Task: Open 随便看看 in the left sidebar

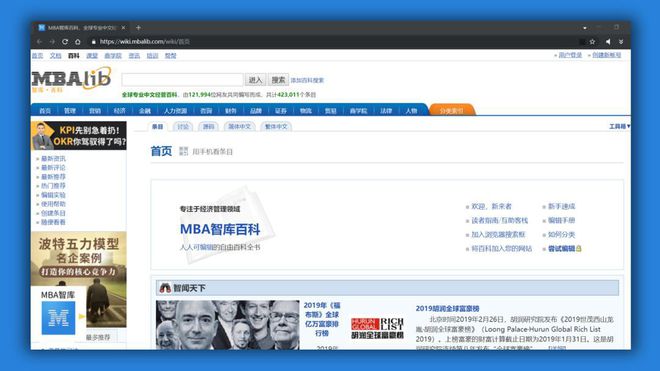Action: point(53,222)
